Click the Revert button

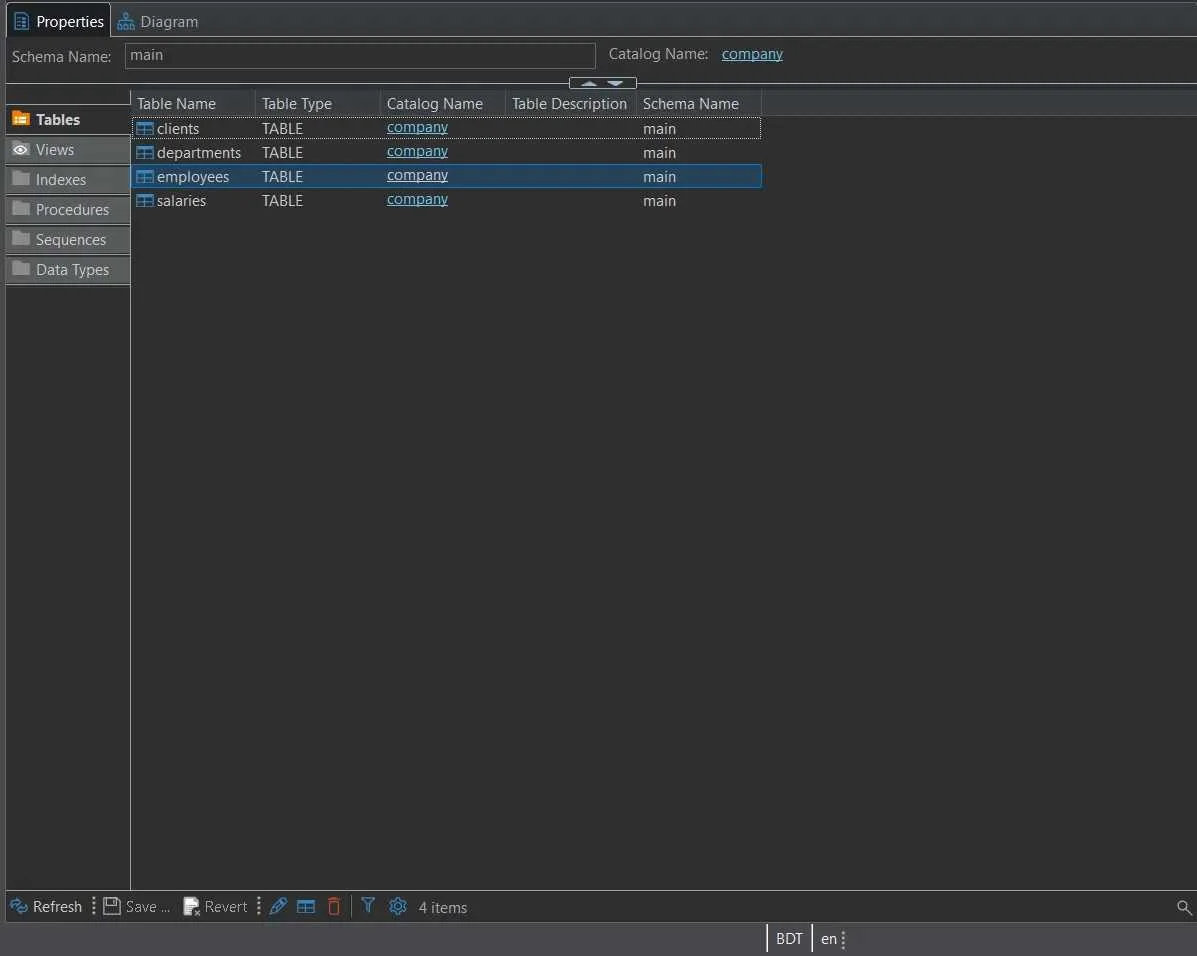[215, 906]
